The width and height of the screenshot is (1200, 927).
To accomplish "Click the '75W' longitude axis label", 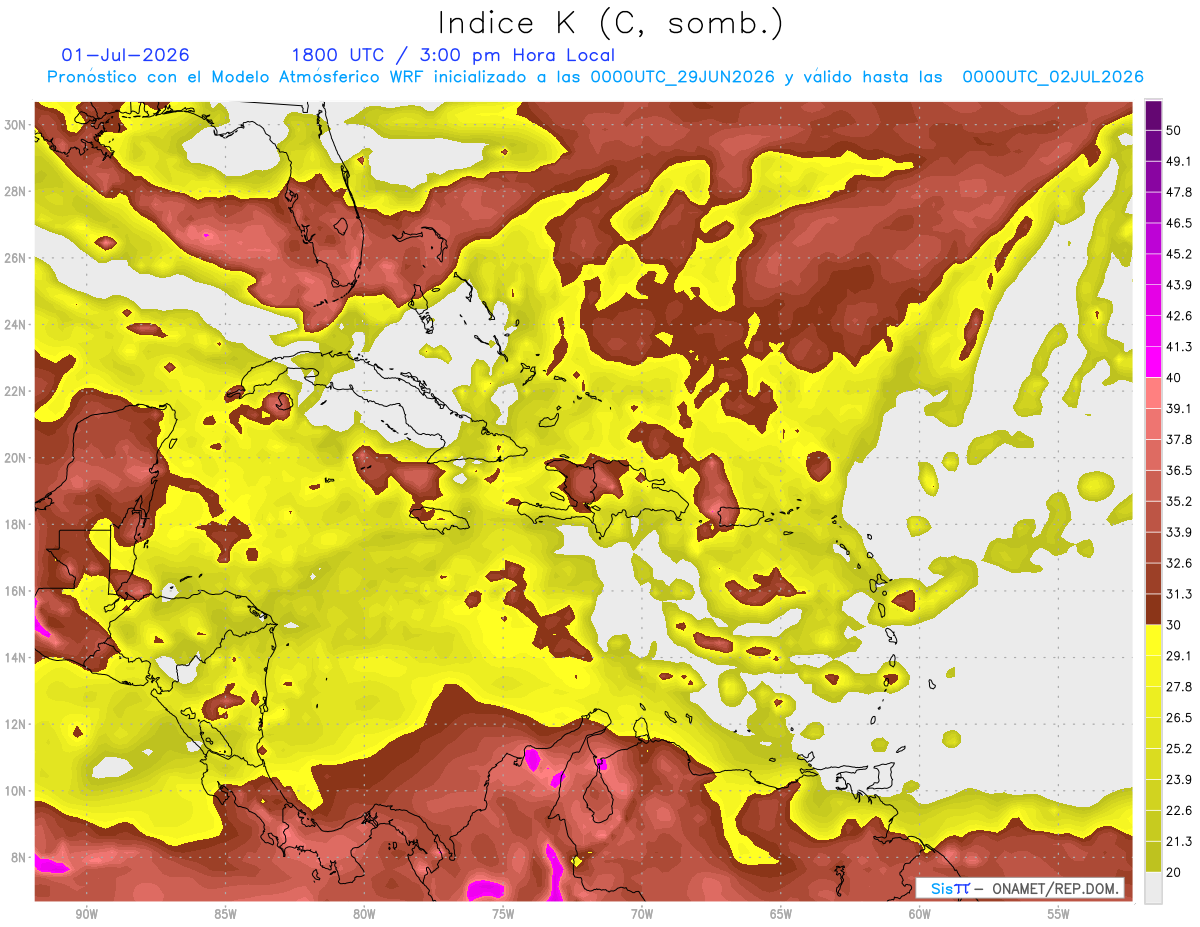I will tap(503, 914).
